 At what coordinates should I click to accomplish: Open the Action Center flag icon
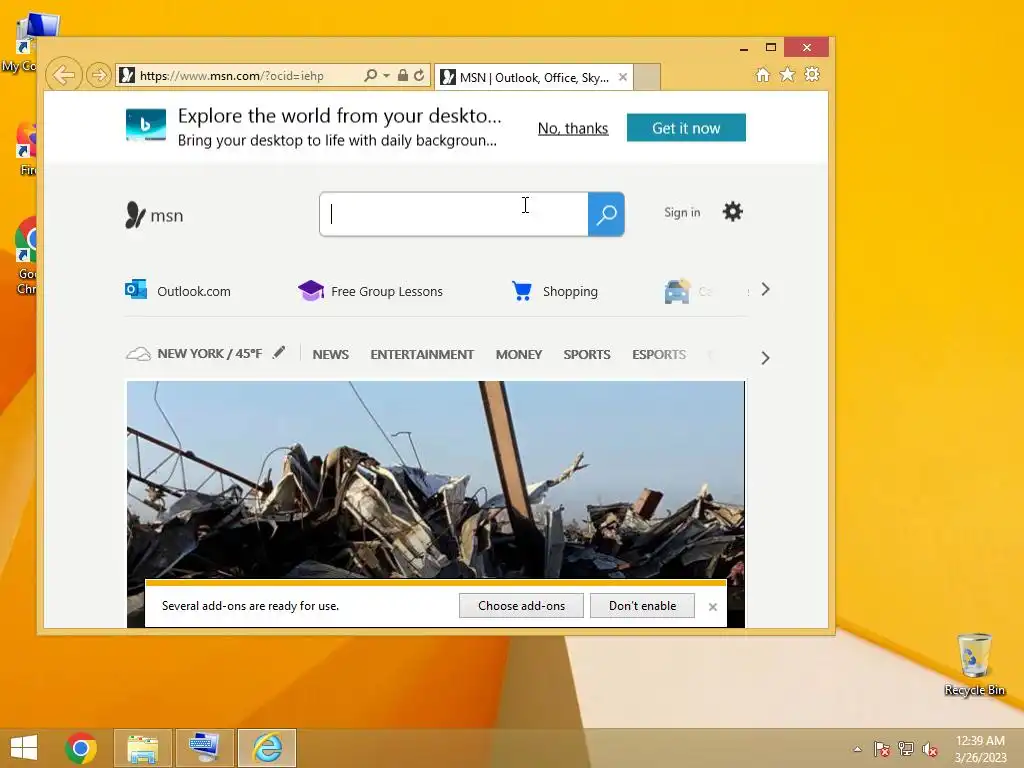(882, 749)
